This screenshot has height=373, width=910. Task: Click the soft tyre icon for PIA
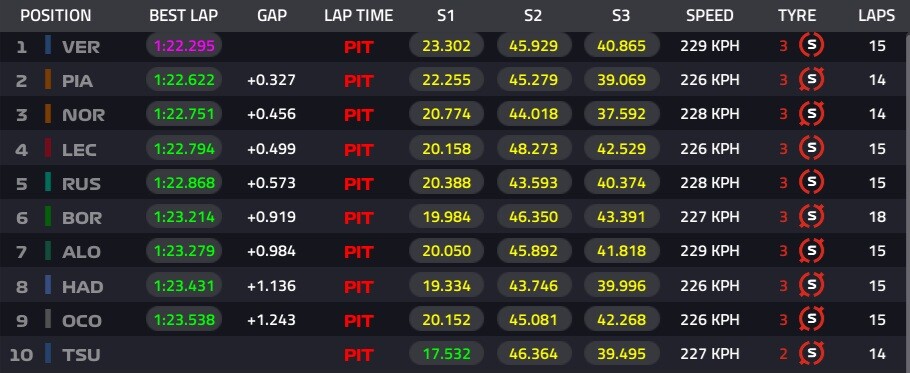[811, 79]
